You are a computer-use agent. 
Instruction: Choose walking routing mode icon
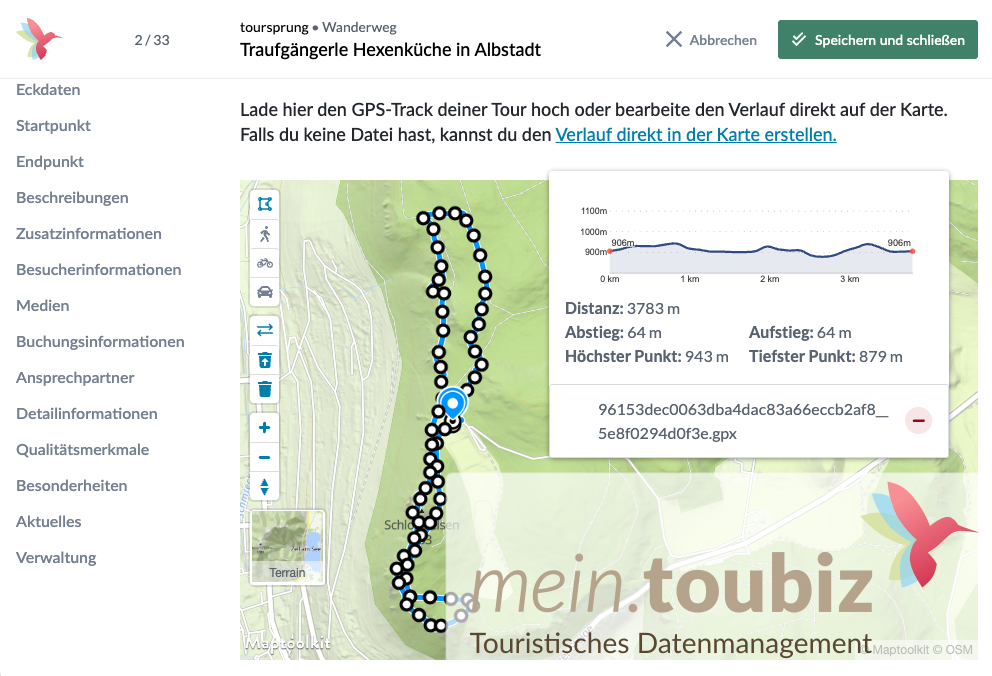264,234
